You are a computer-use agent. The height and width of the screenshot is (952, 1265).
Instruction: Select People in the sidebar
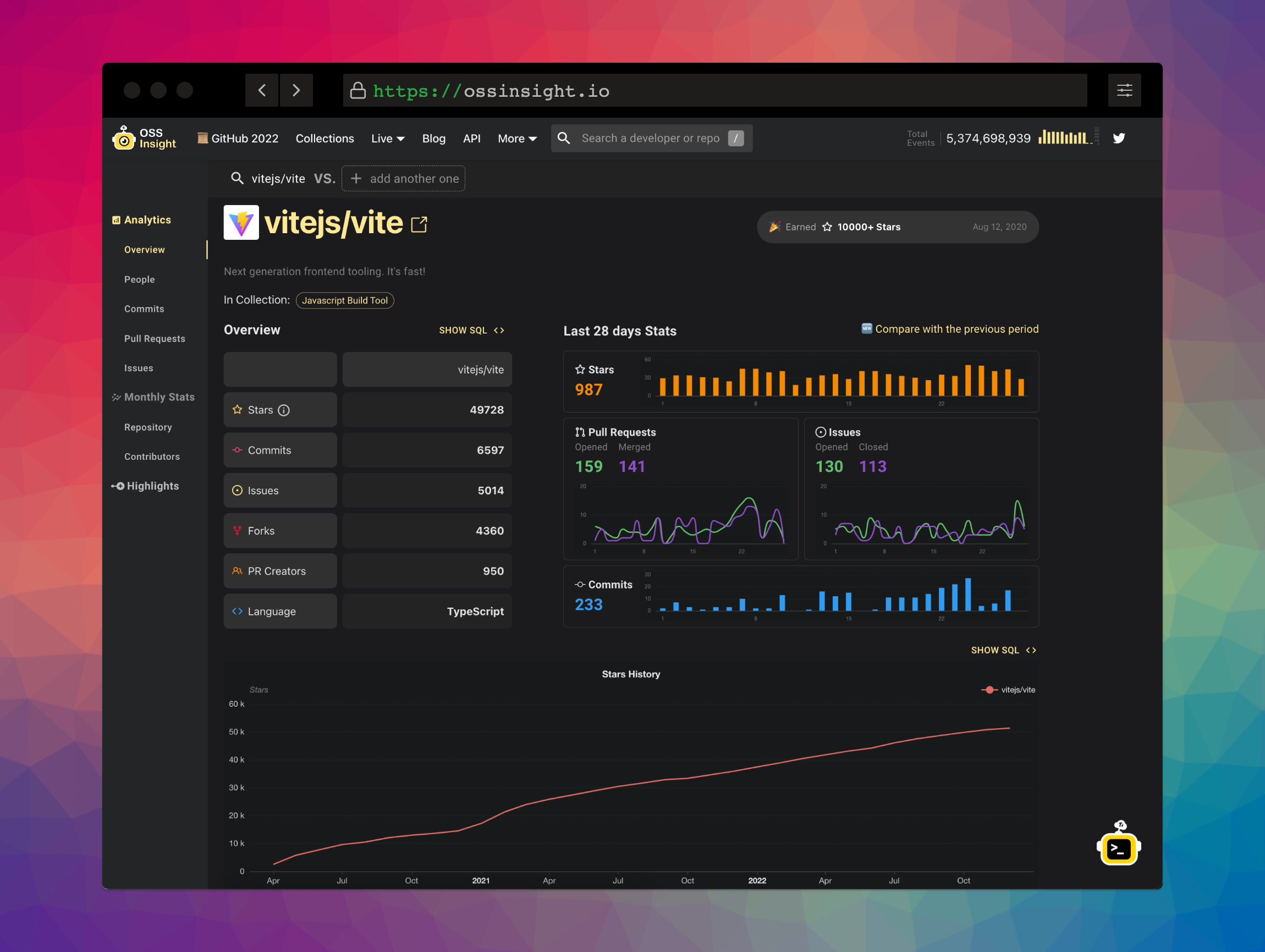coord(140,279)
